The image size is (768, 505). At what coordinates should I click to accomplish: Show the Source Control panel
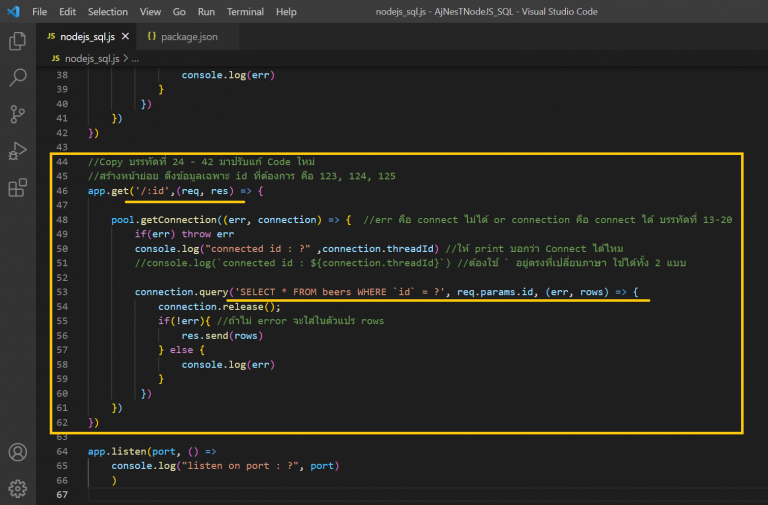coord(17,114)
